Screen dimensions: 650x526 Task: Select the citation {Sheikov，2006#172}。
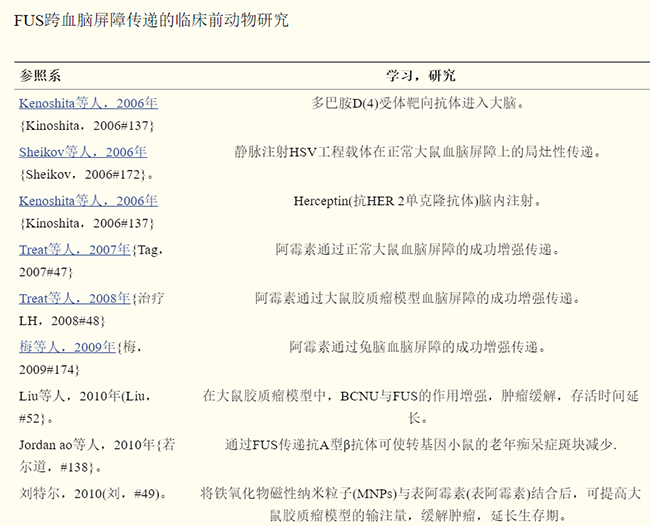point(87,175)
